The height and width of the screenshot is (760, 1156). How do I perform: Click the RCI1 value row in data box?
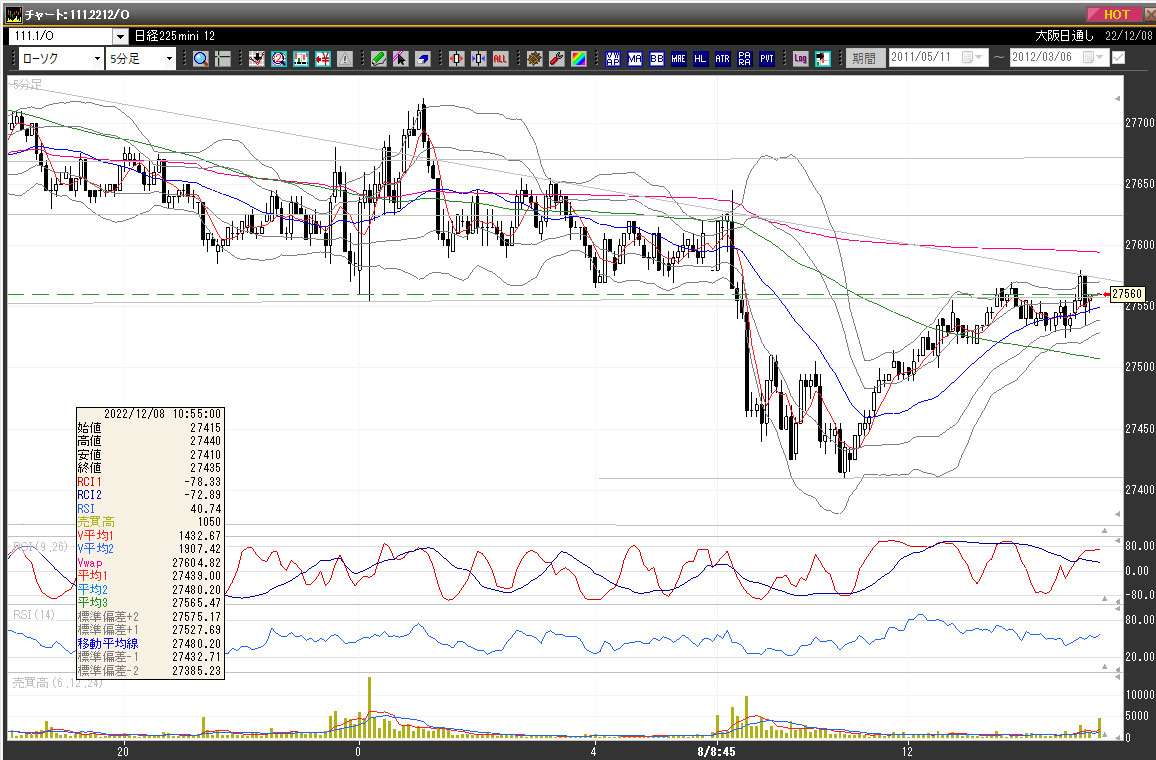150,481
